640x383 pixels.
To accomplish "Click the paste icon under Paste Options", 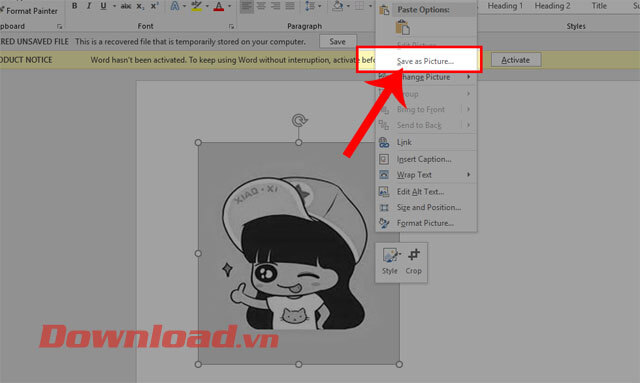I will point(402,27).
